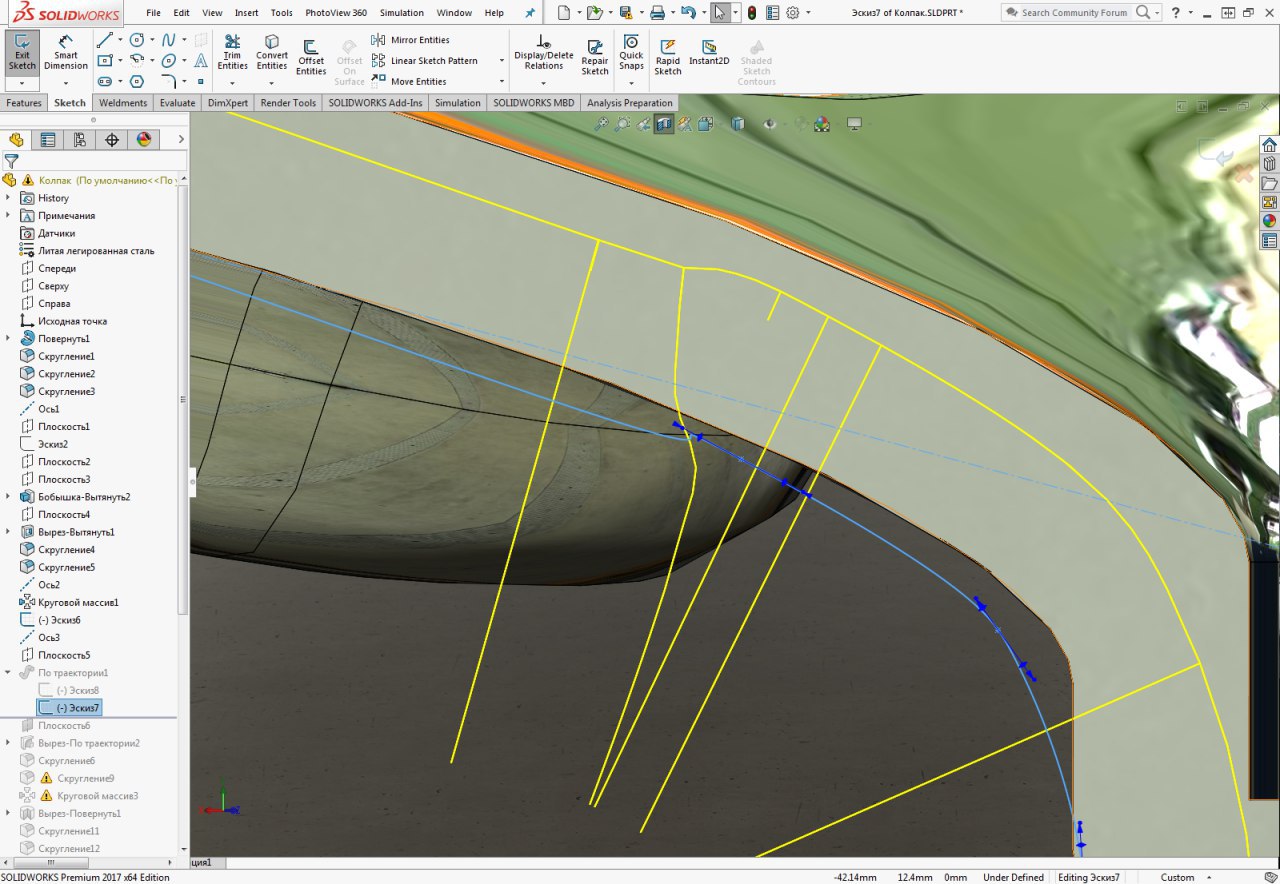
Task: Pick the Spline sketch tool
Action: pos(168,40)
